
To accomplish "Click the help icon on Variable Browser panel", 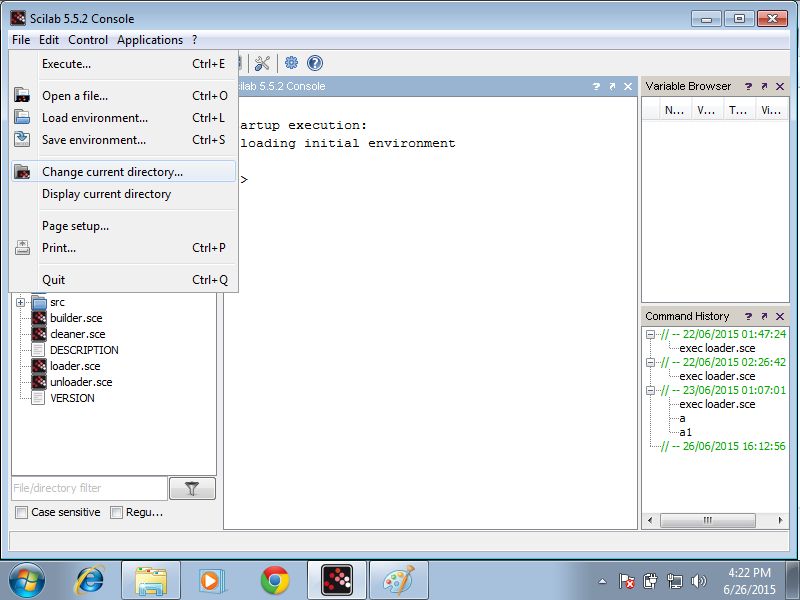I will (x=750, y=86).
